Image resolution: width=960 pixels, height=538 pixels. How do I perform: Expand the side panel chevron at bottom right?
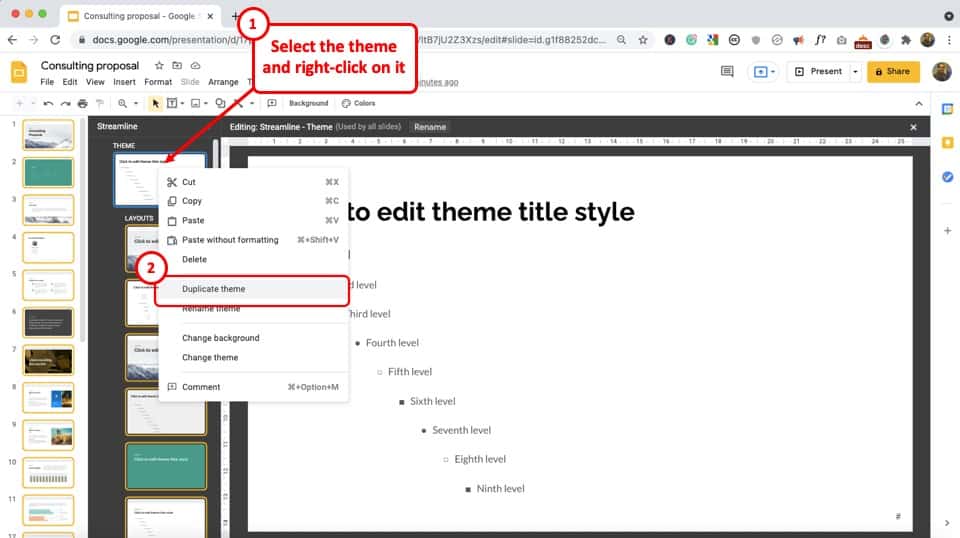point(947,523)
